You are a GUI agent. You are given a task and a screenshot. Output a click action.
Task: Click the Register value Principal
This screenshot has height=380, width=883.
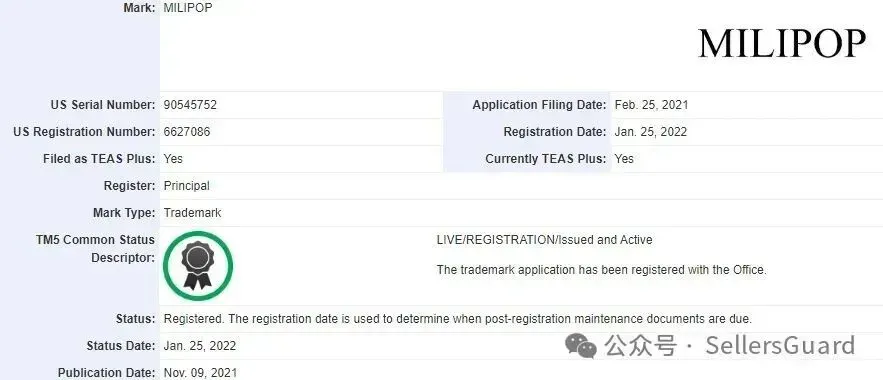click(x=186, y=186)
